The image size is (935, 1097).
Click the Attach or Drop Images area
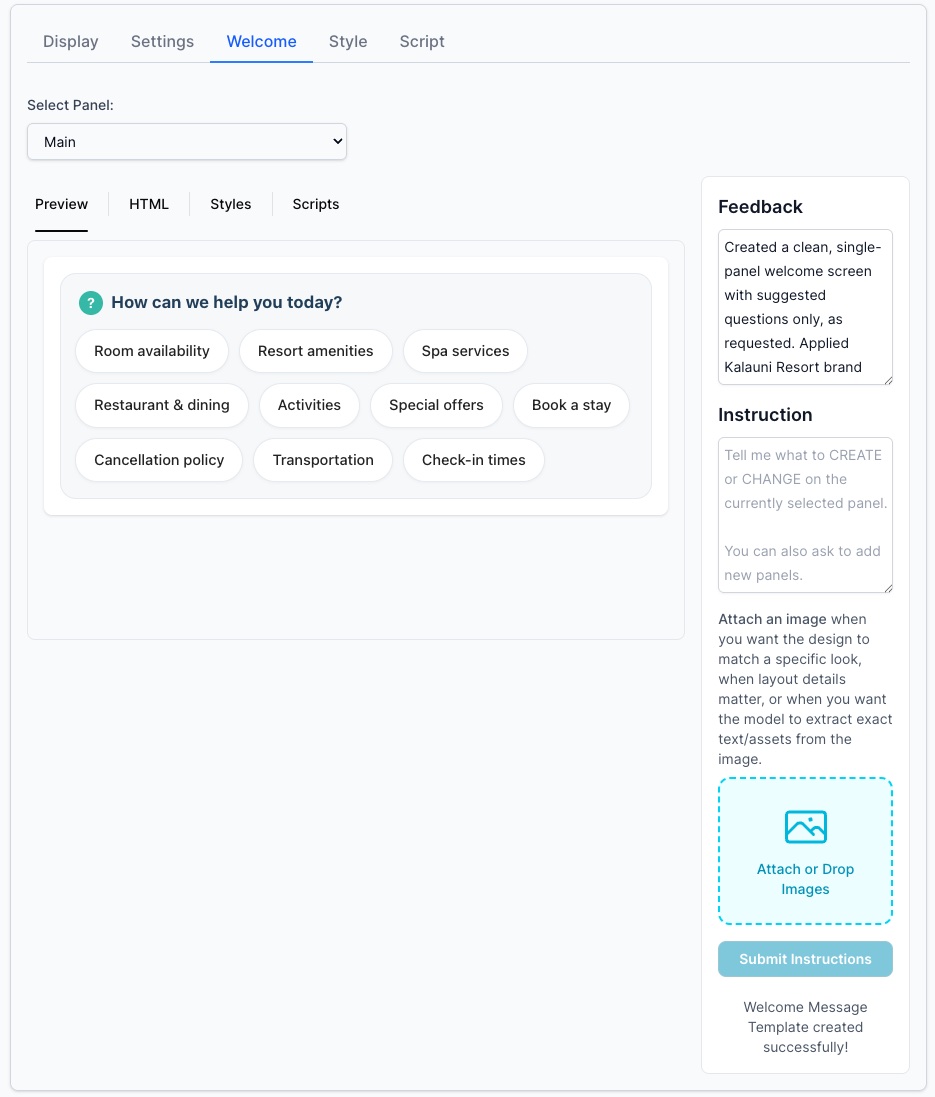click(805, 850)
